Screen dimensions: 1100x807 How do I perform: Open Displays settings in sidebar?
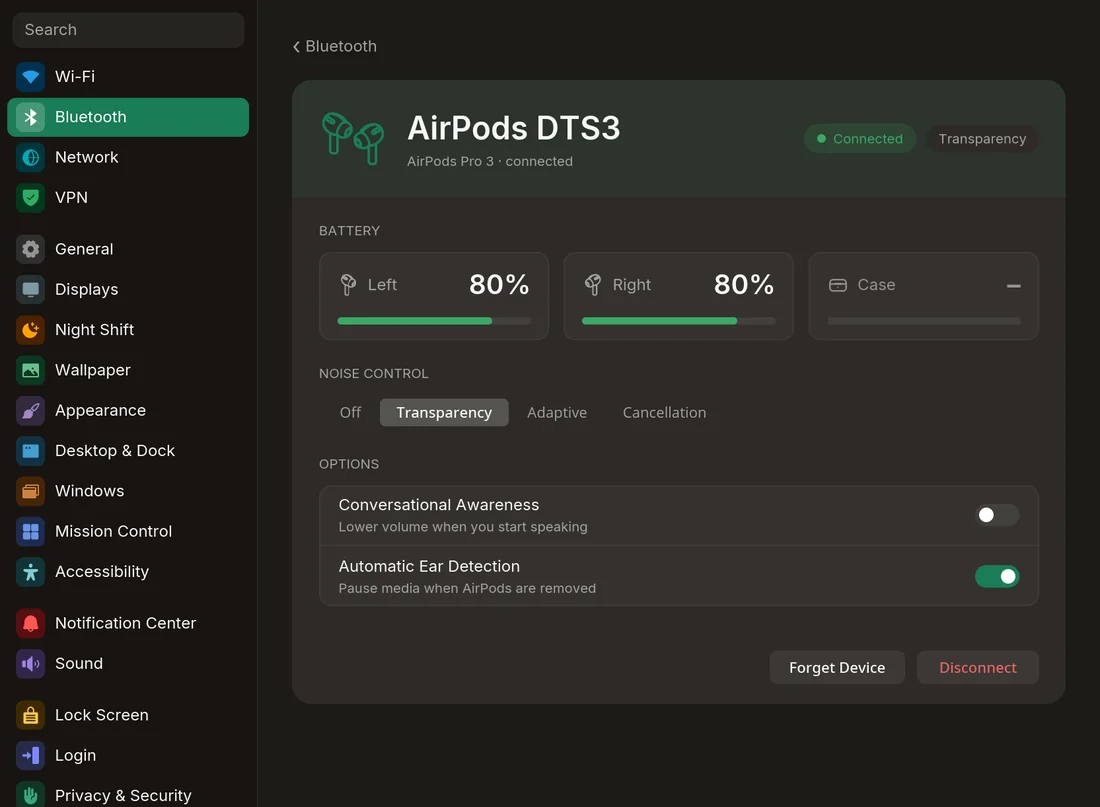[x=128, y=289]
